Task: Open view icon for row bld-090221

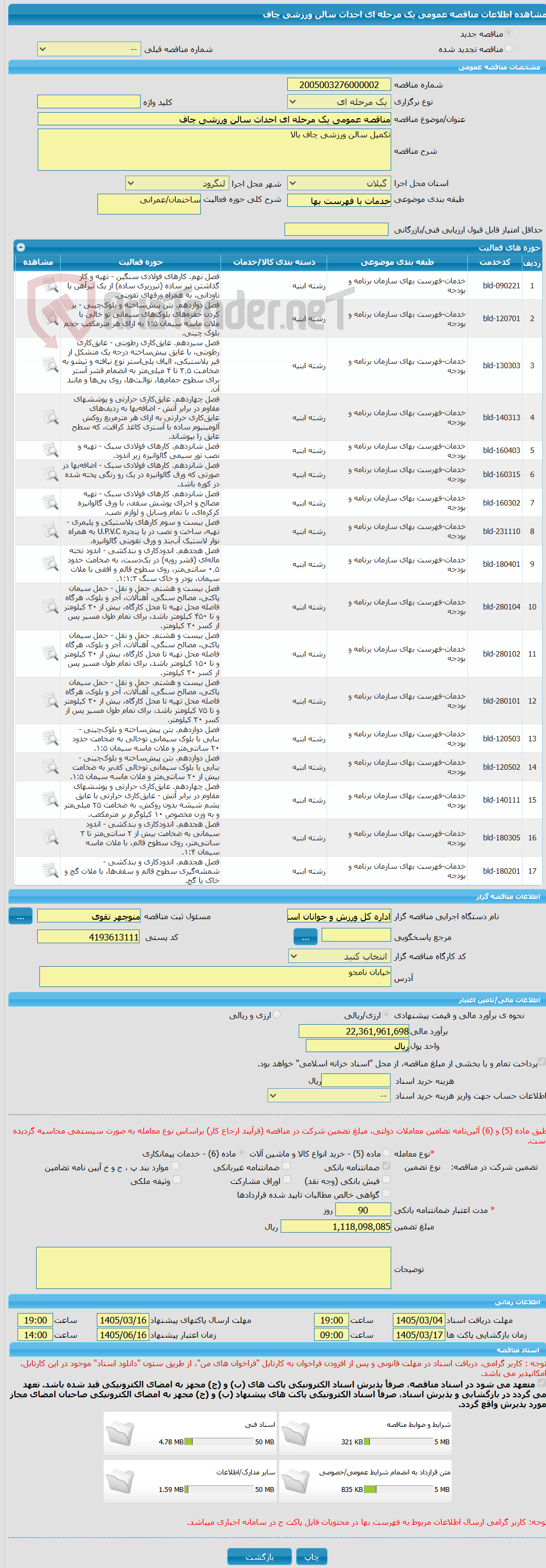Action: [50, 286]
